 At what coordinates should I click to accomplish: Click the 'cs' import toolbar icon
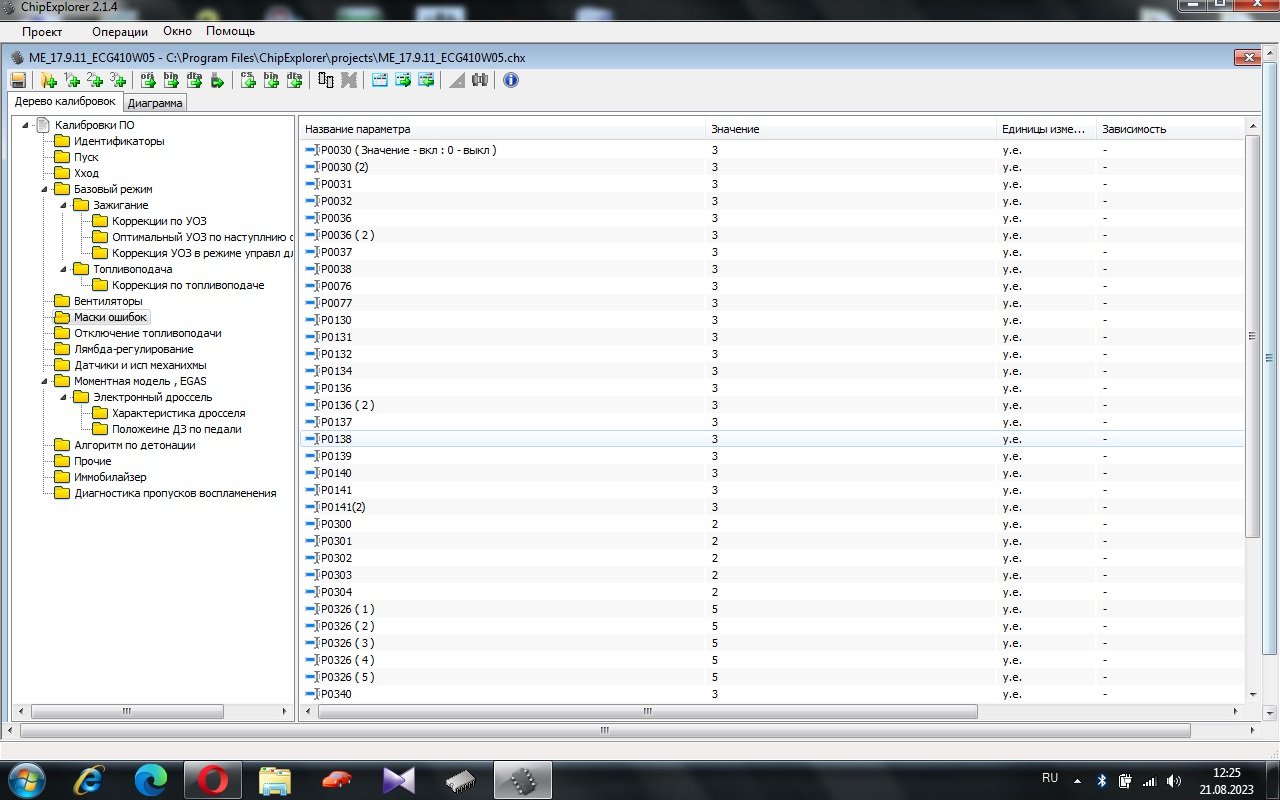coord(248,80)
